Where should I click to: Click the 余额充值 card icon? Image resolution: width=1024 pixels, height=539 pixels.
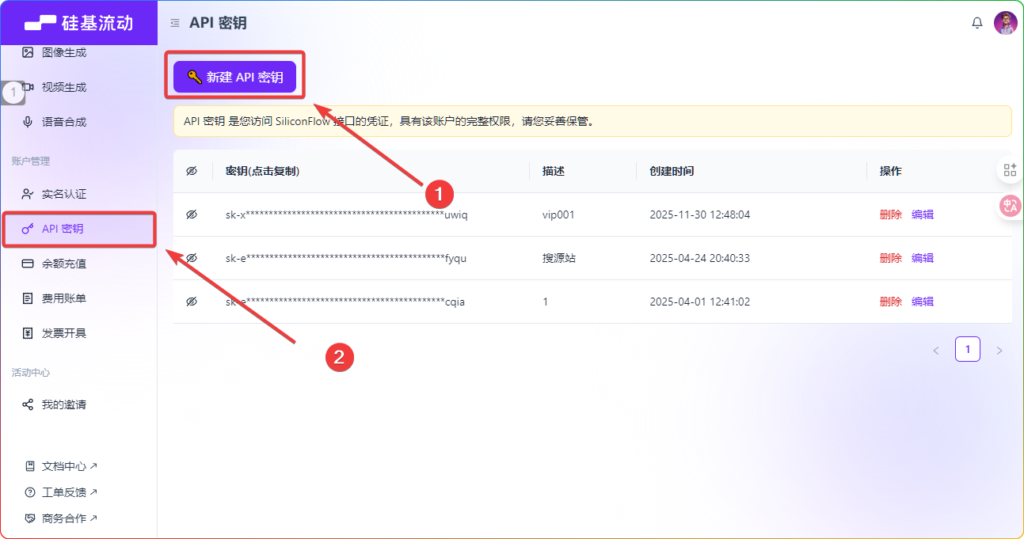(27, 263)
